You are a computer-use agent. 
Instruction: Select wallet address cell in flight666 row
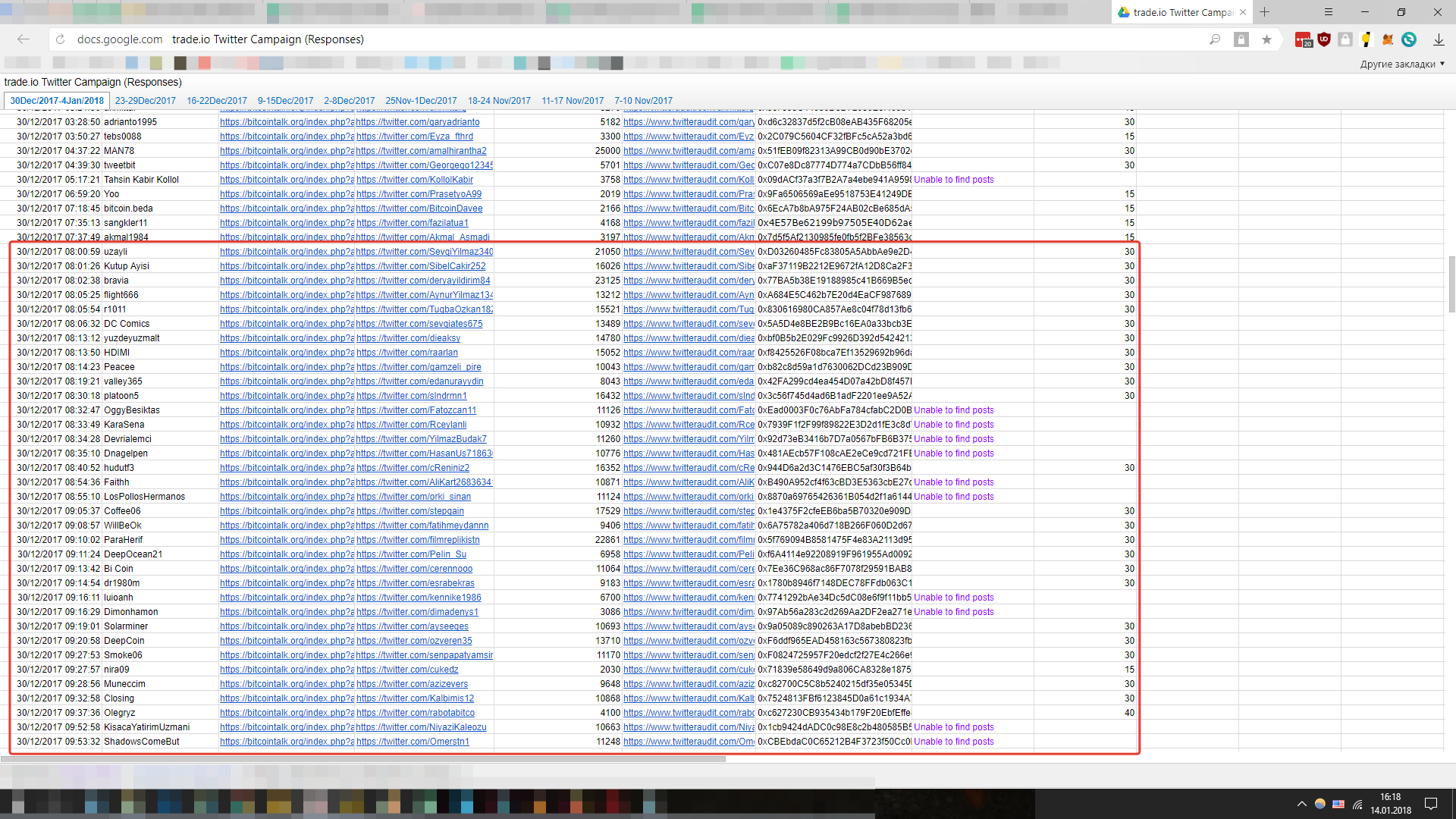coord(834,295)
